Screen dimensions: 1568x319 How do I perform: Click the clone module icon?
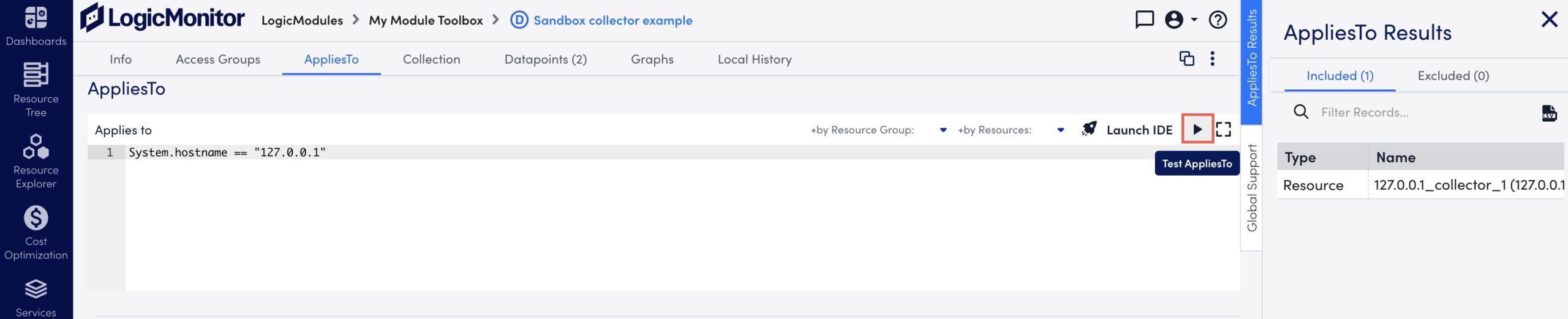[1186, 59]
